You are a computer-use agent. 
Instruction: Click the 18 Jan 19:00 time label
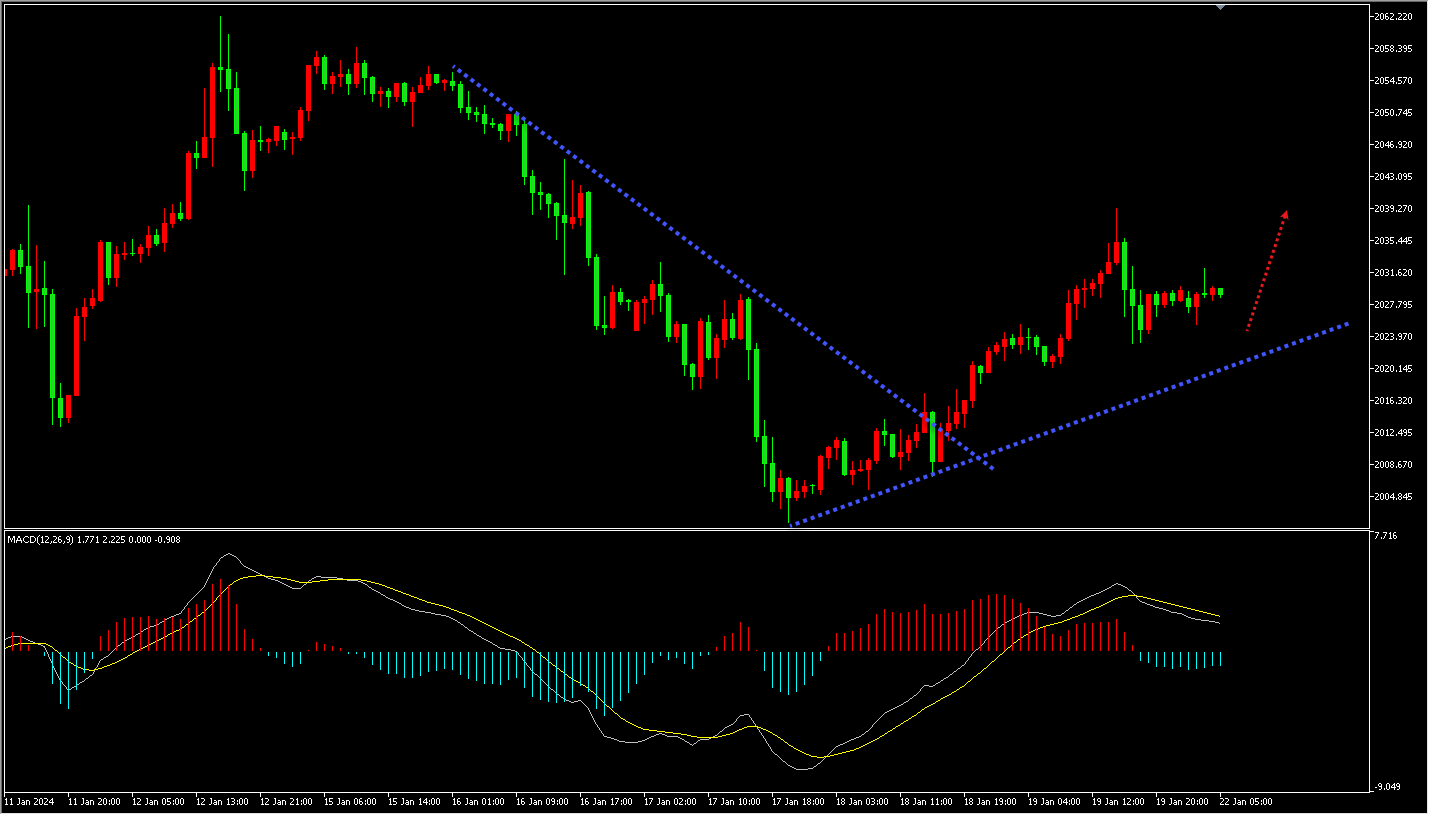tap(990, 802)
